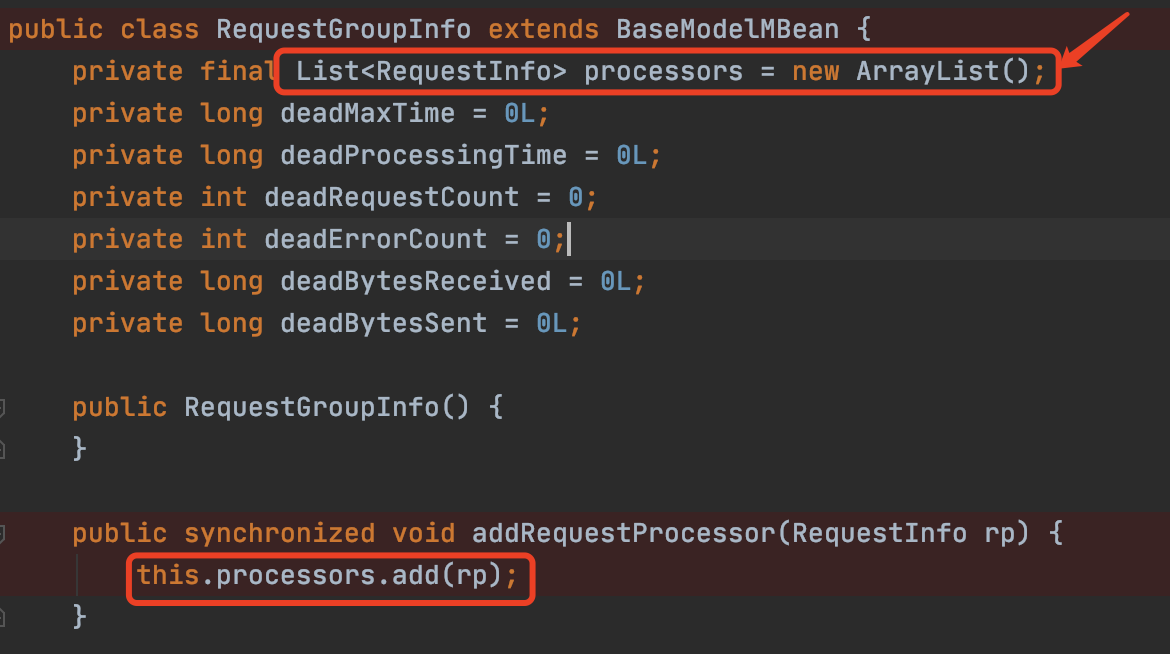Viewport: 1170px width, 654px height.
Task: Place cursor on deadMaxTime field
Action: (367, 113)
